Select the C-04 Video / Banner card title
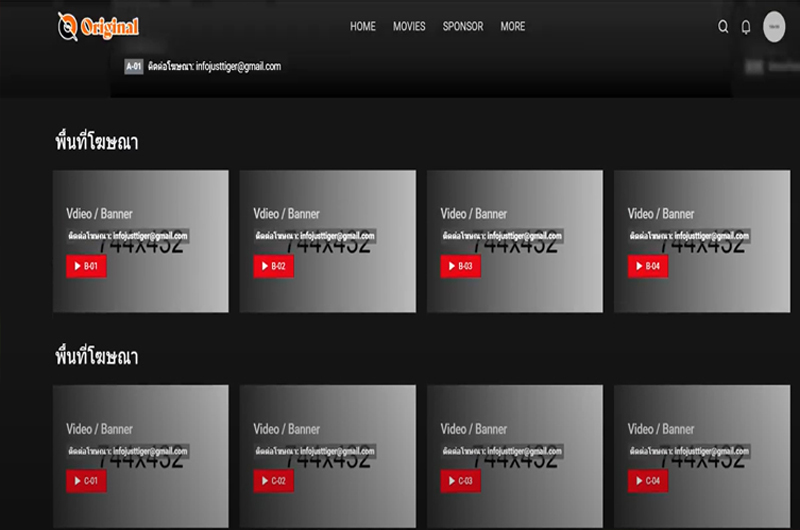Viewport: 800px width, 530px height. tap(660, 429)
